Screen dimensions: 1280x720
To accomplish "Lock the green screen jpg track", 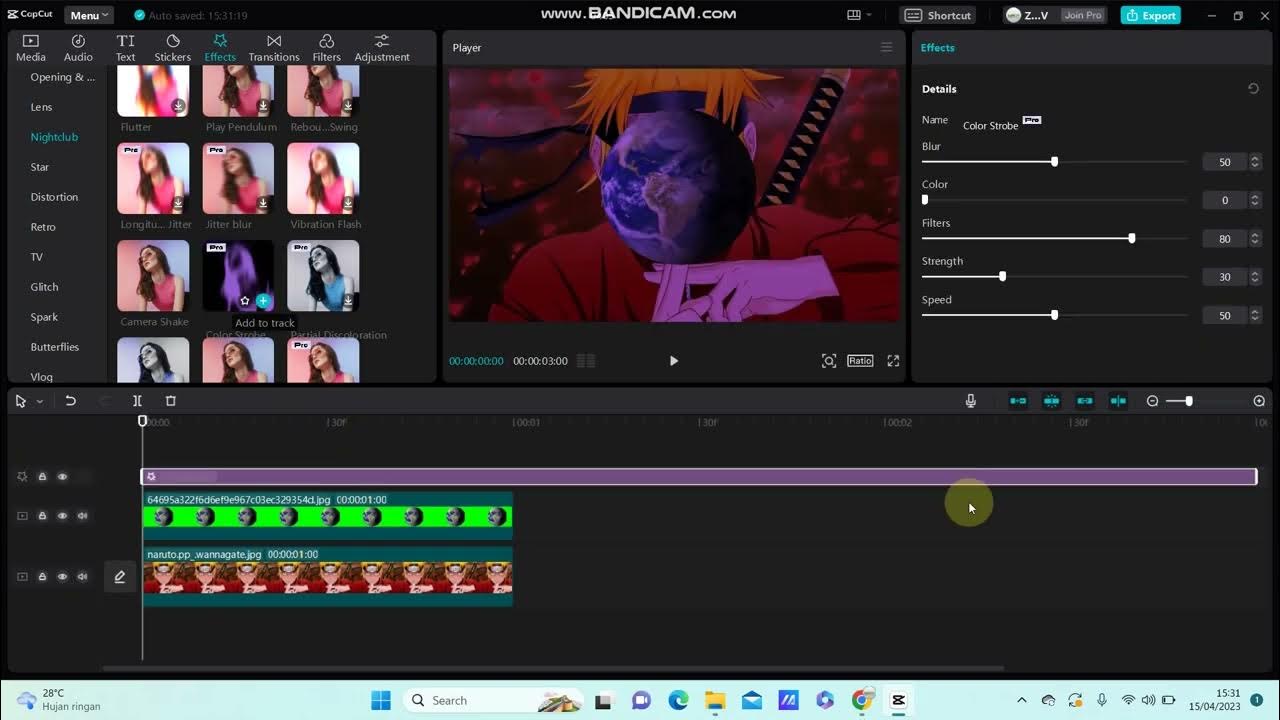I will (42, 516).
